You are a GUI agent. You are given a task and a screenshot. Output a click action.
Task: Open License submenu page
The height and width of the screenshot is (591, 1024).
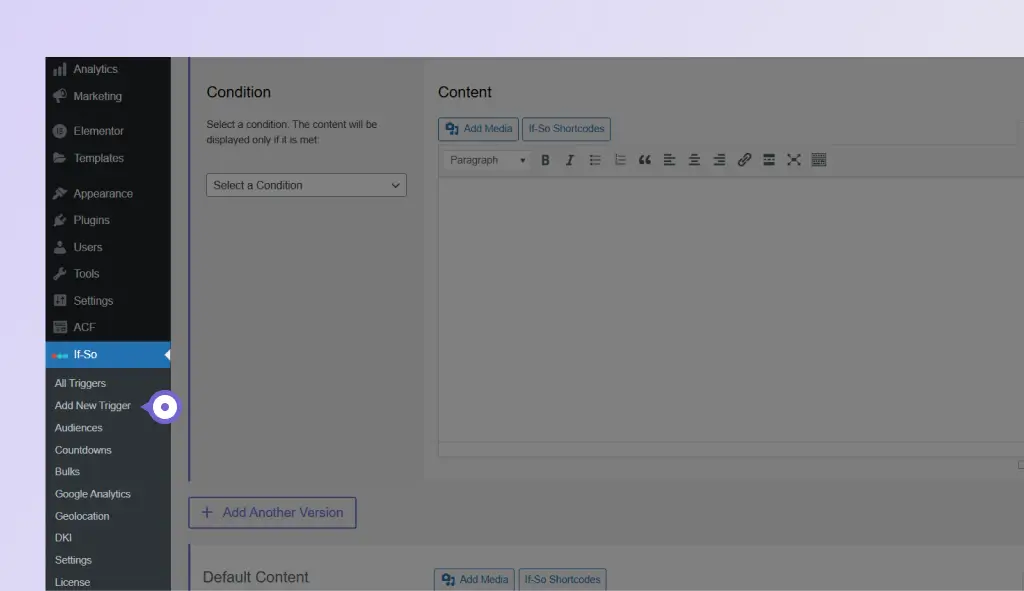72,582
